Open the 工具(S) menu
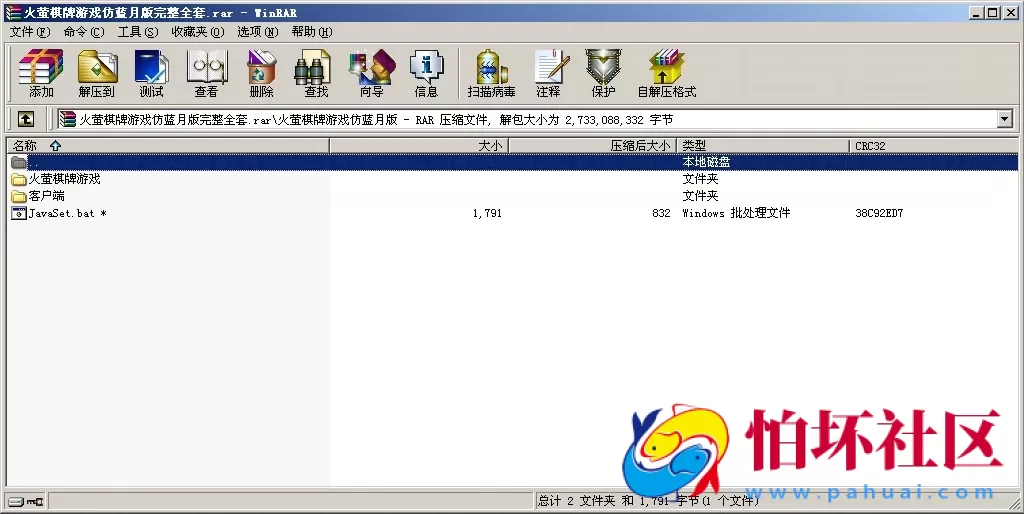Viewport: 1024px width, 514px height. (138, 31)
